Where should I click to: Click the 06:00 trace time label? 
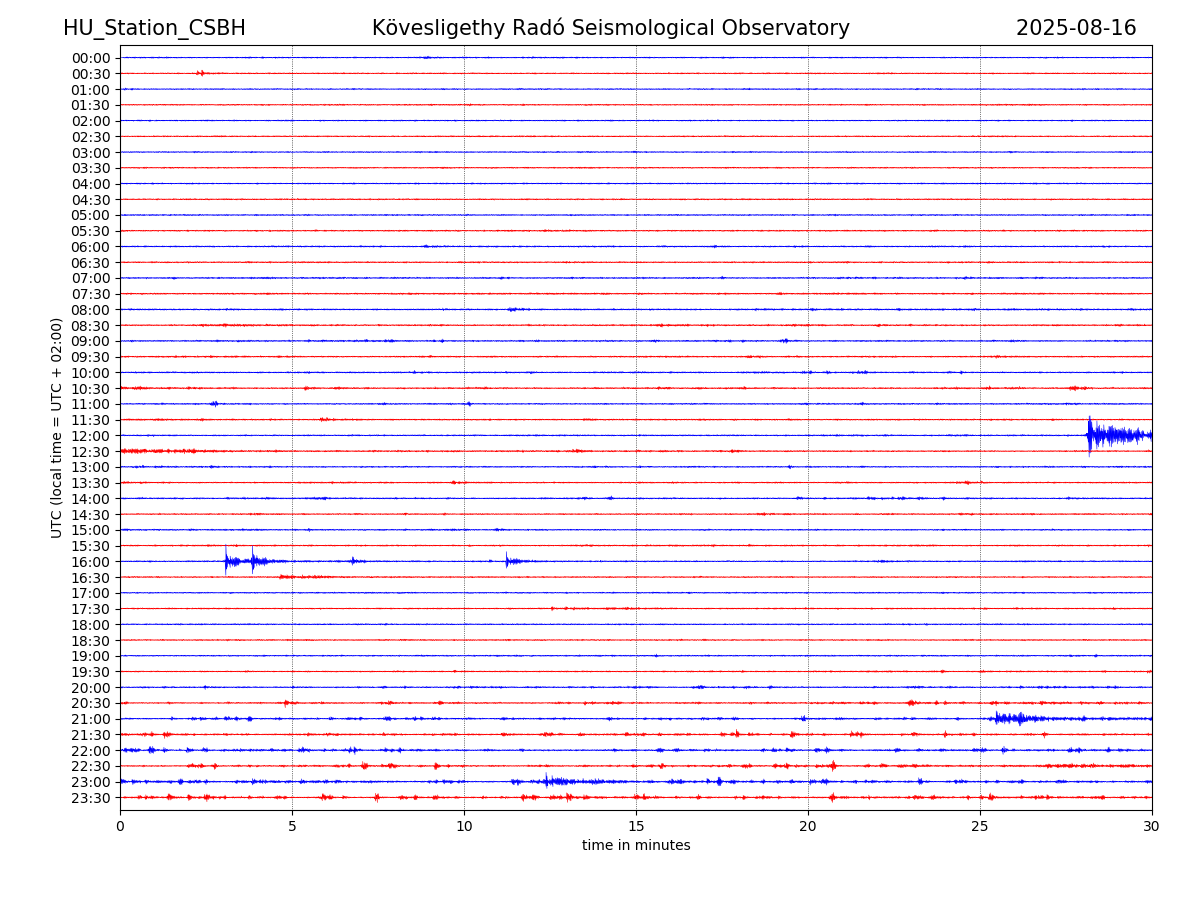point(91,247)
